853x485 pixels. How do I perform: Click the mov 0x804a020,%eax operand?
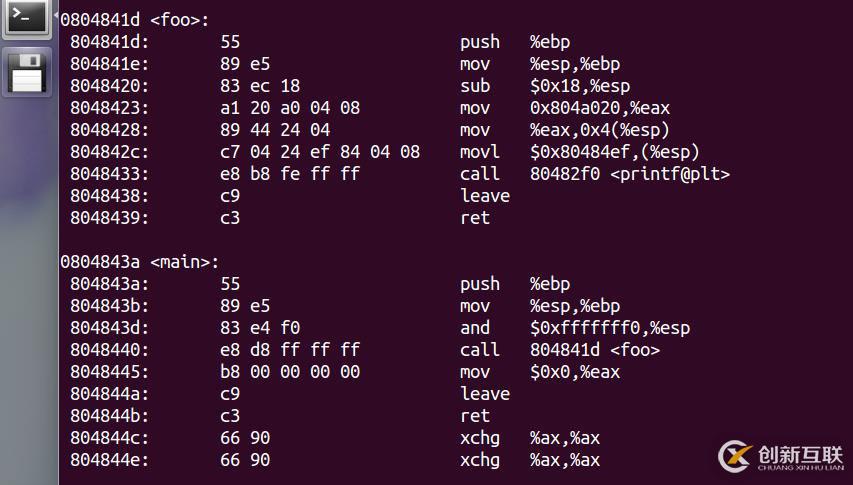coord(599,108)
